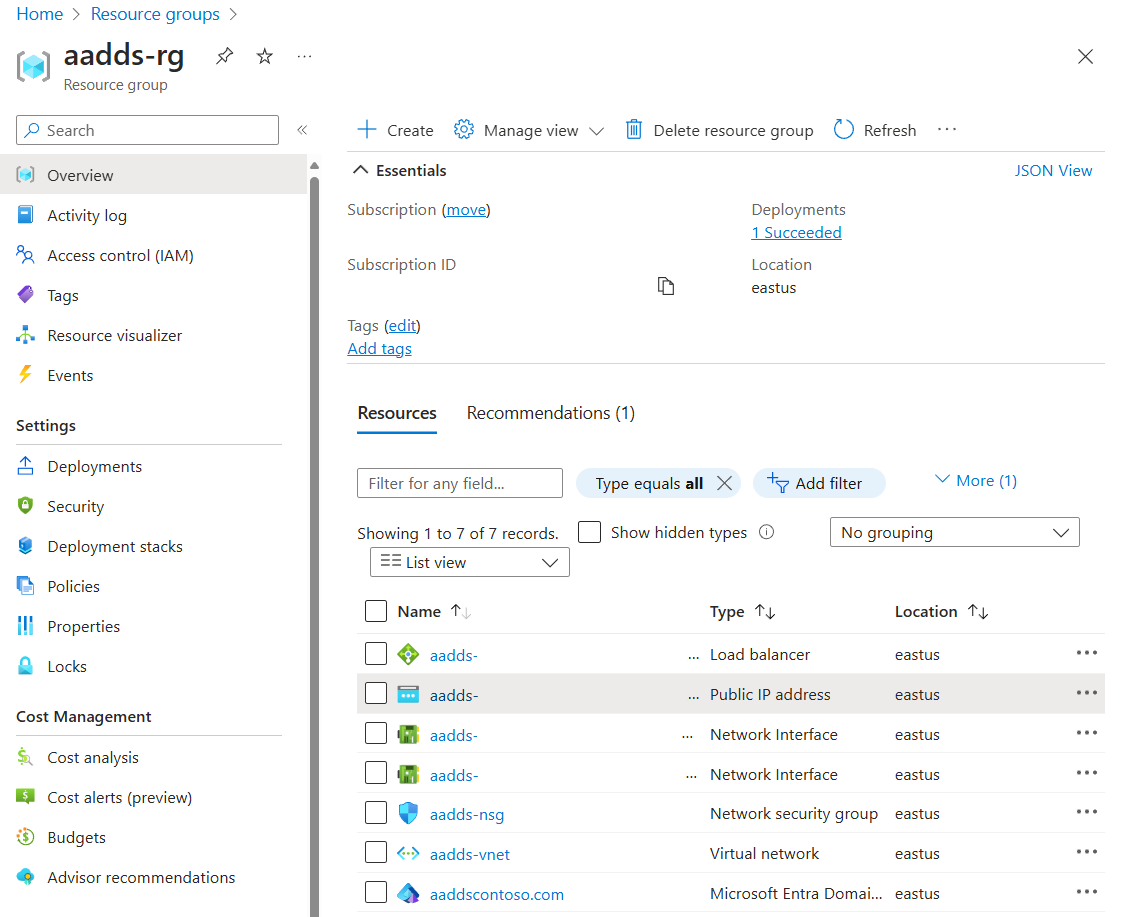Copy the Subscription ID
The width and height of the screenshot is (1128, 917).
pyautogui.click(x=666, y=286)
